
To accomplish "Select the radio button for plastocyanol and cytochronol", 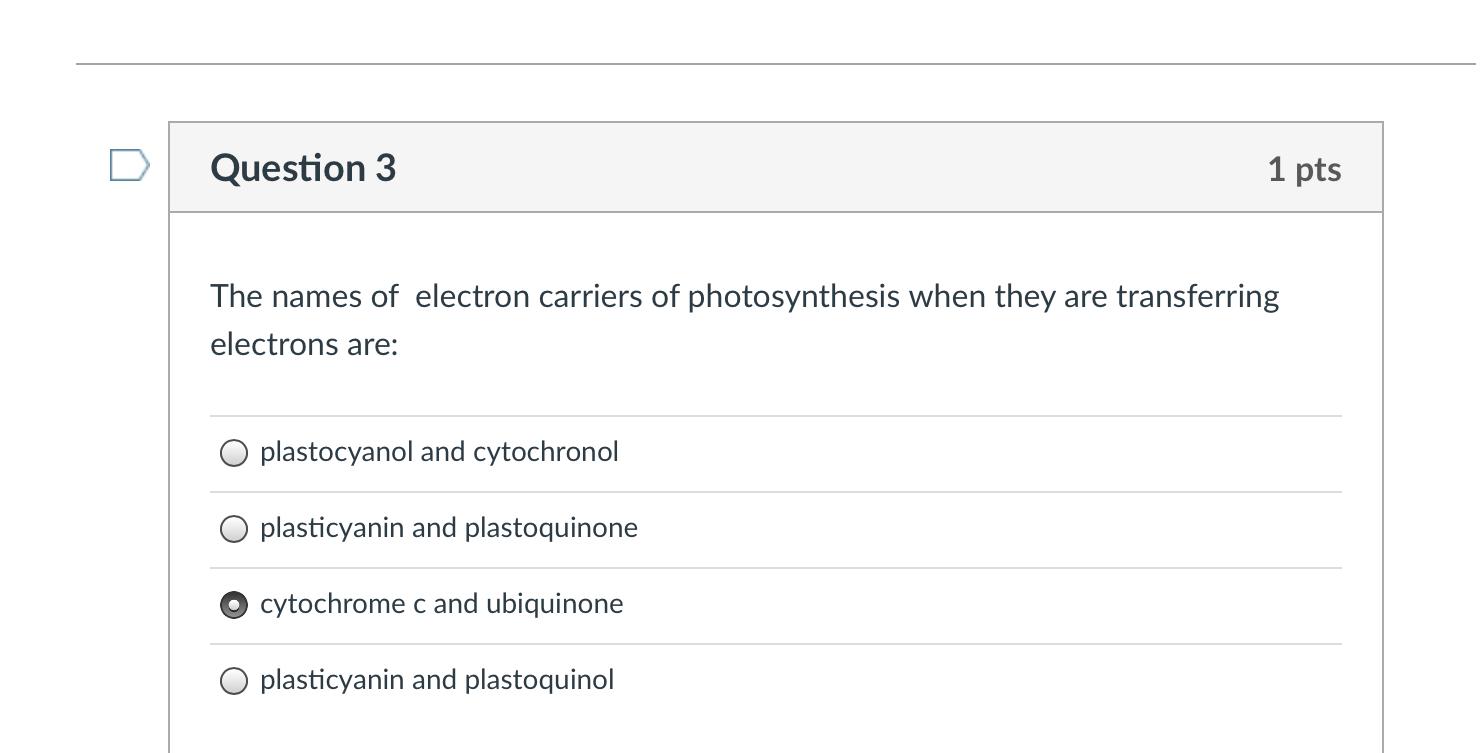I will 234,453.
